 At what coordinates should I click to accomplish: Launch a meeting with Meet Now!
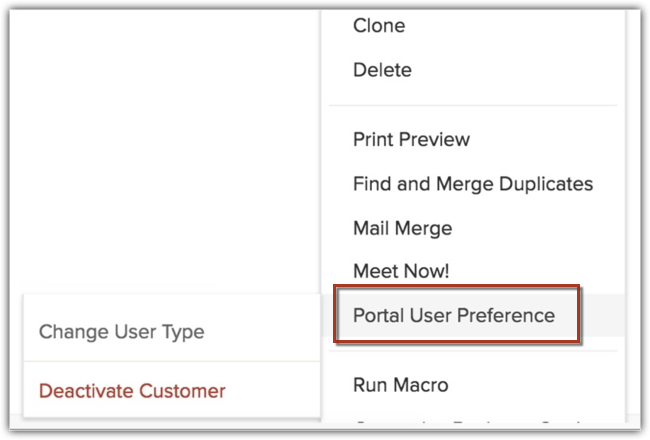coord(401,271)
